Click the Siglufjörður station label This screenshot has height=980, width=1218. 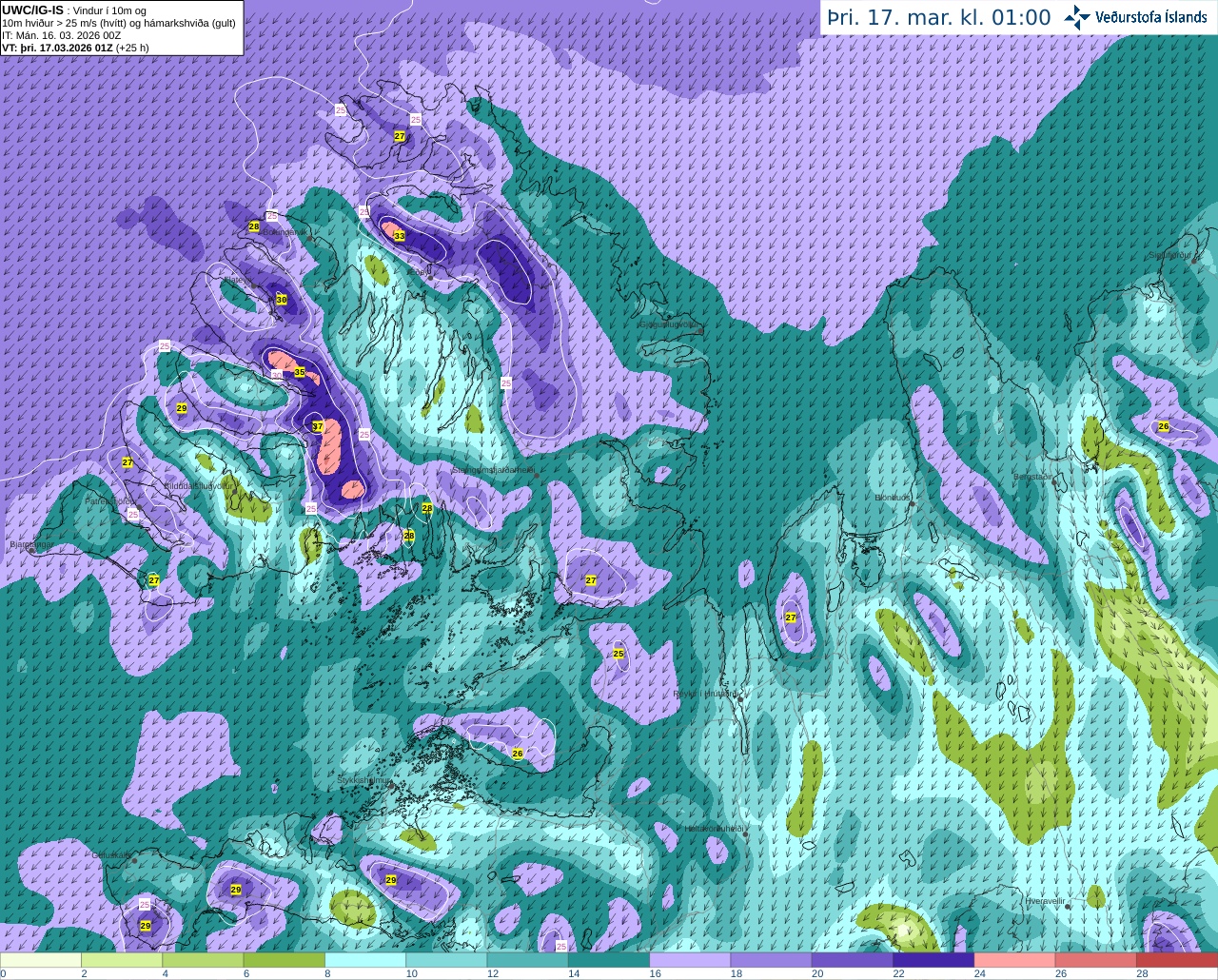tap(1169, 255)
